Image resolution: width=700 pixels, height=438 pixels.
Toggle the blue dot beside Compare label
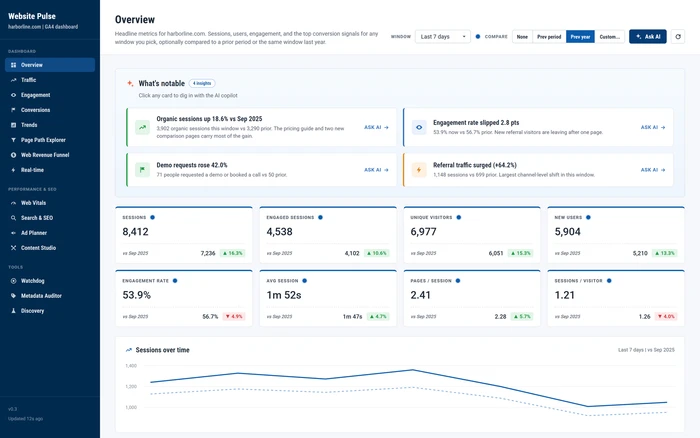(x=478, y=37)
